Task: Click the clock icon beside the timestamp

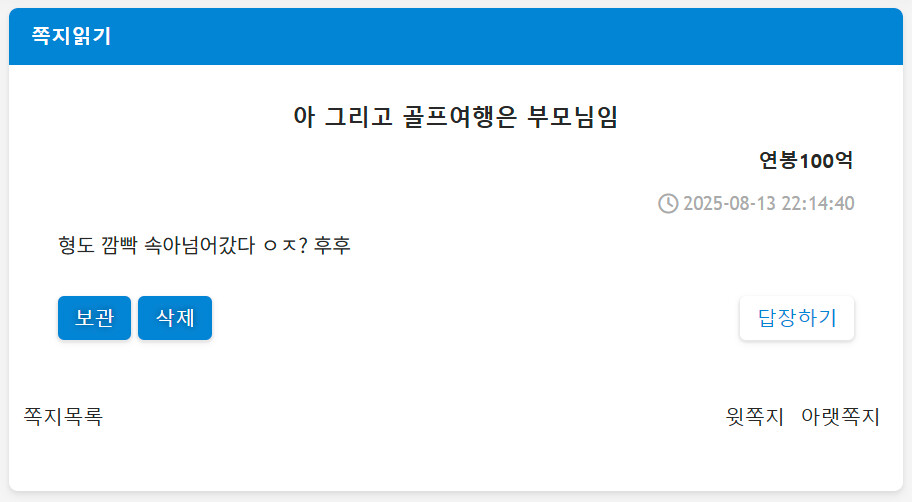Action: coord(668,203)
